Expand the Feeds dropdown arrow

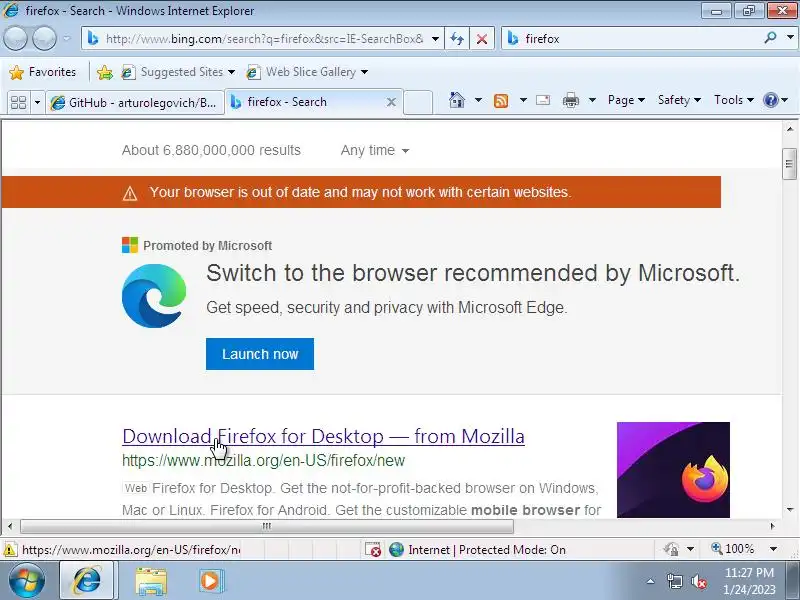pyautogui.click(x=523, y=100)
